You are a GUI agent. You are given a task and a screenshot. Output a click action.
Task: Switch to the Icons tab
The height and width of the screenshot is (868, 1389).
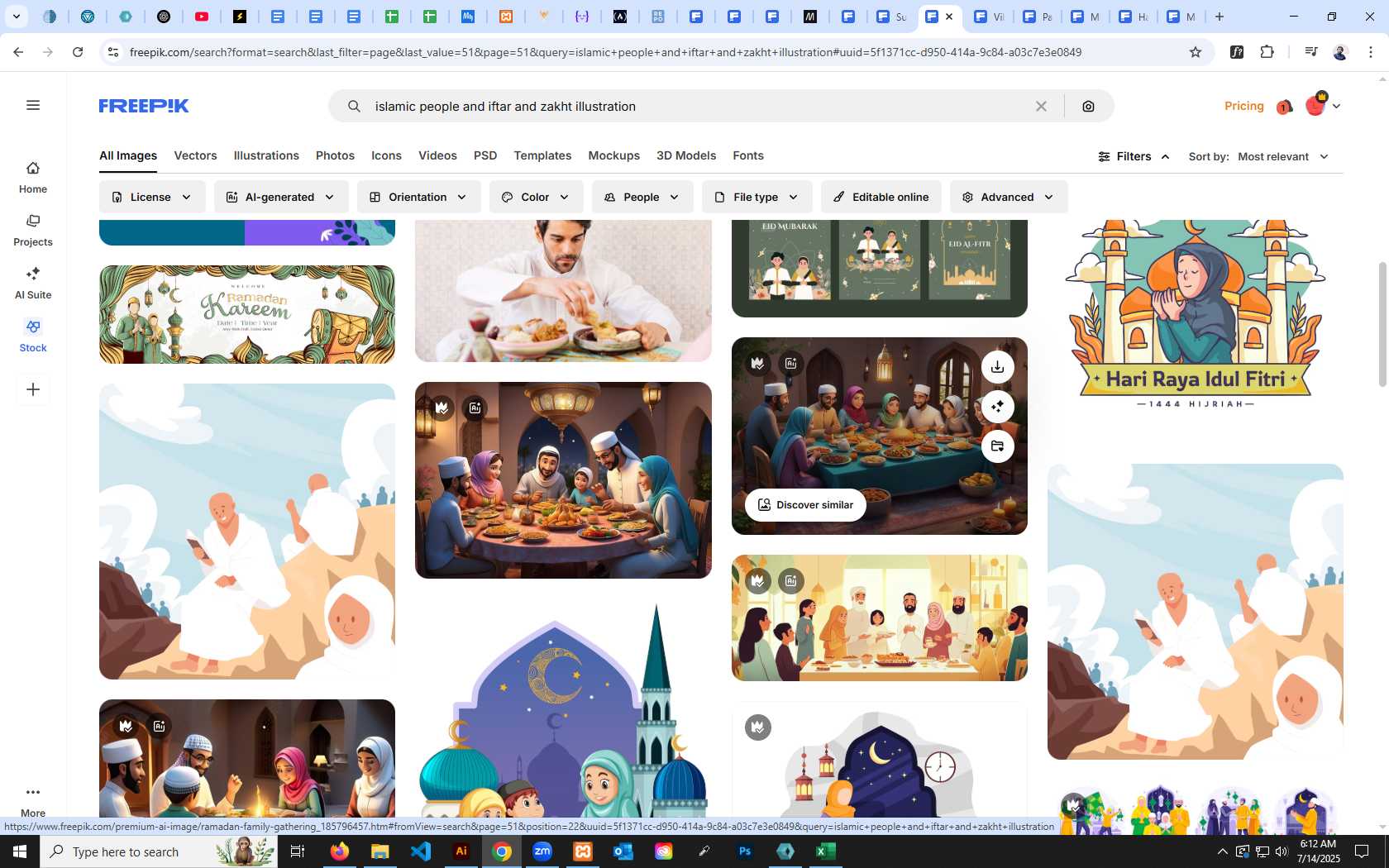pos(386,155)
